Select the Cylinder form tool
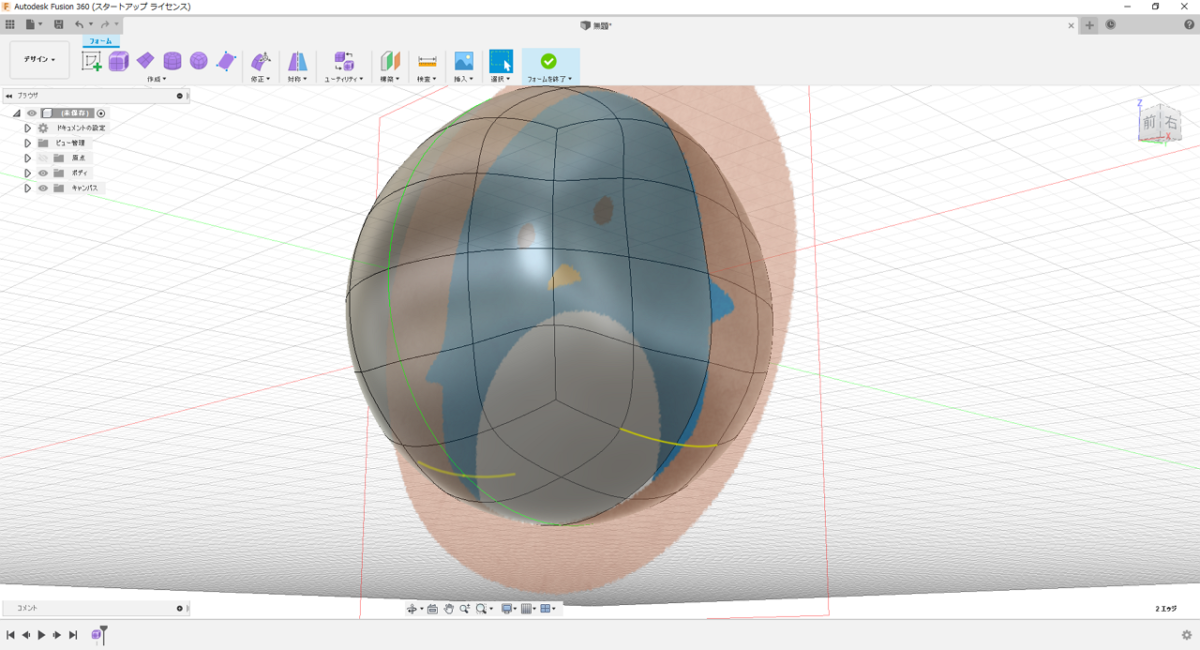This screenshot has height=650, width=1200. [172, 61]
